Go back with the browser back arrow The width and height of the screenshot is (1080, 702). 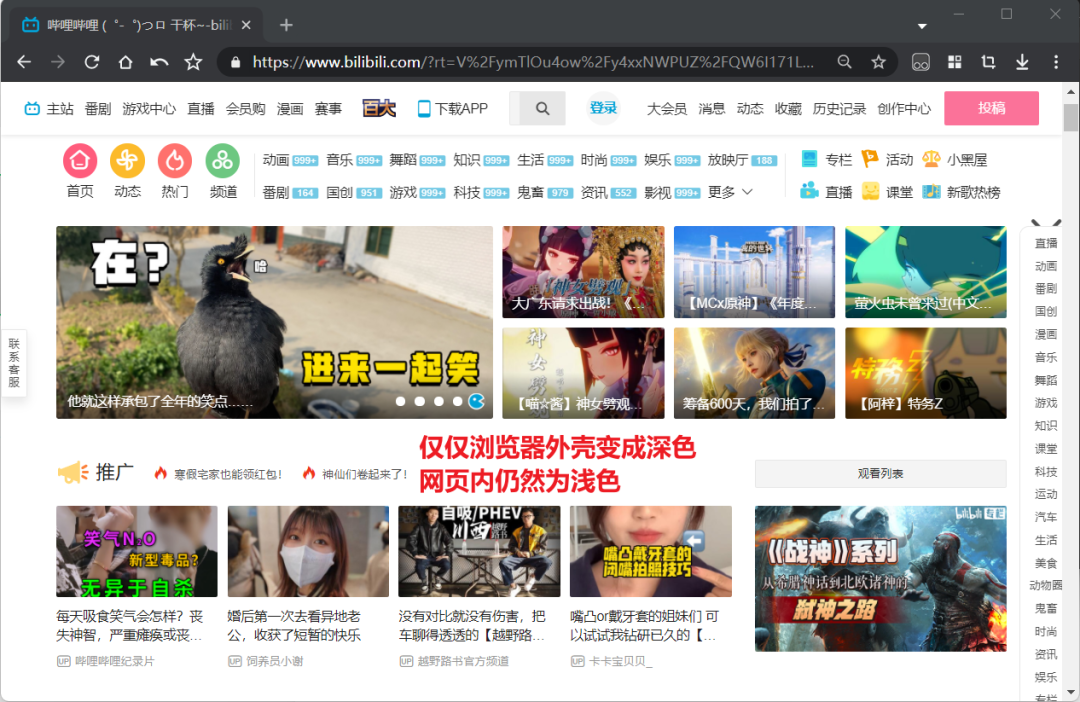pos(24,62)
